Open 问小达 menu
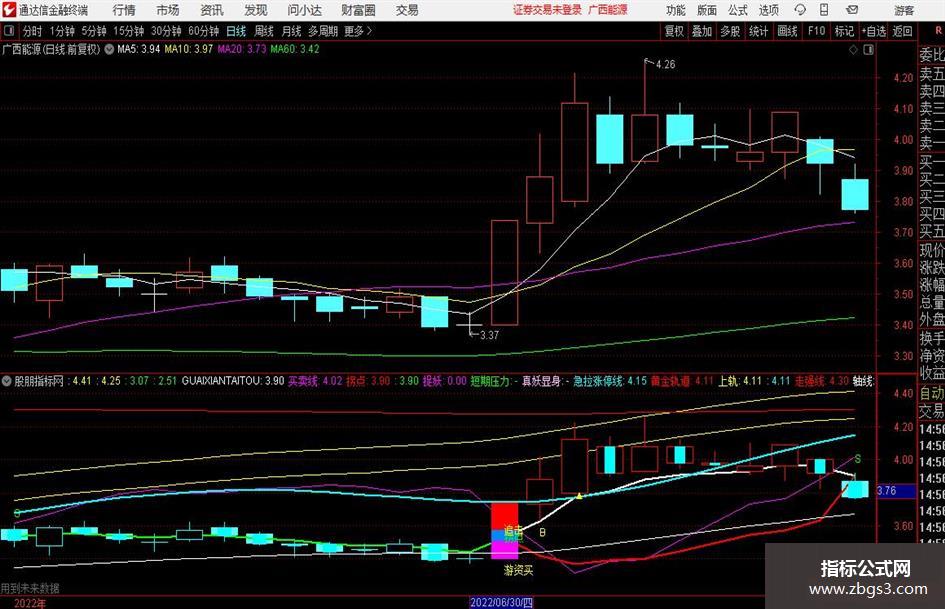The height and width of the screenshot is (609, 945). (x=304, y=10)
